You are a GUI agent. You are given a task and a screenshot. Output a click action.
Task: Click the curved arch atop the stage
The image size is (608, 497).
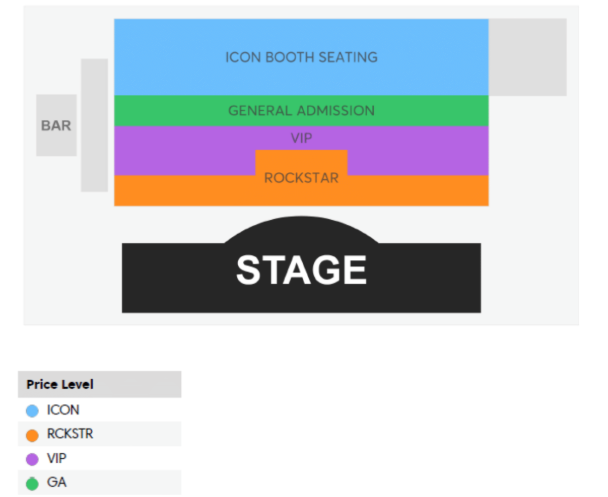(x=301, y=229)
